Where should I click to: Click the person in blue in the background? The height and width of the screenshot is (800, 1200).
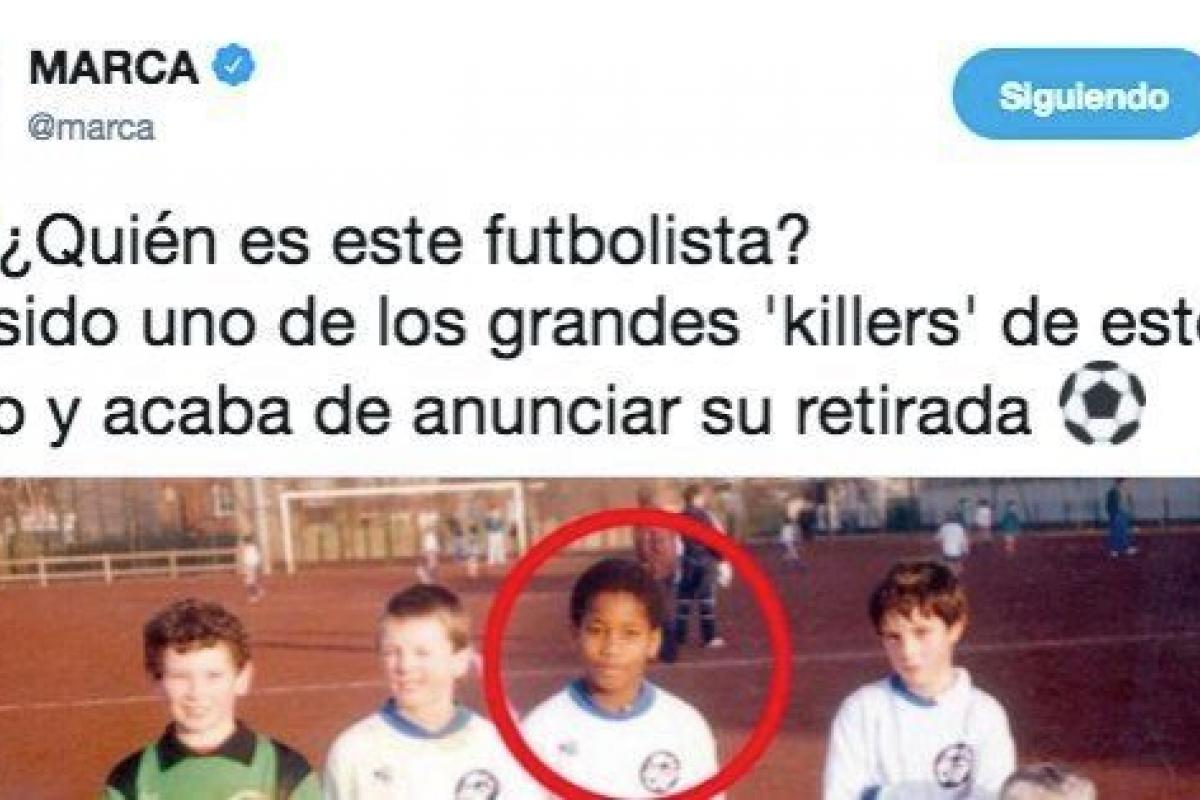coord(1121,518)
